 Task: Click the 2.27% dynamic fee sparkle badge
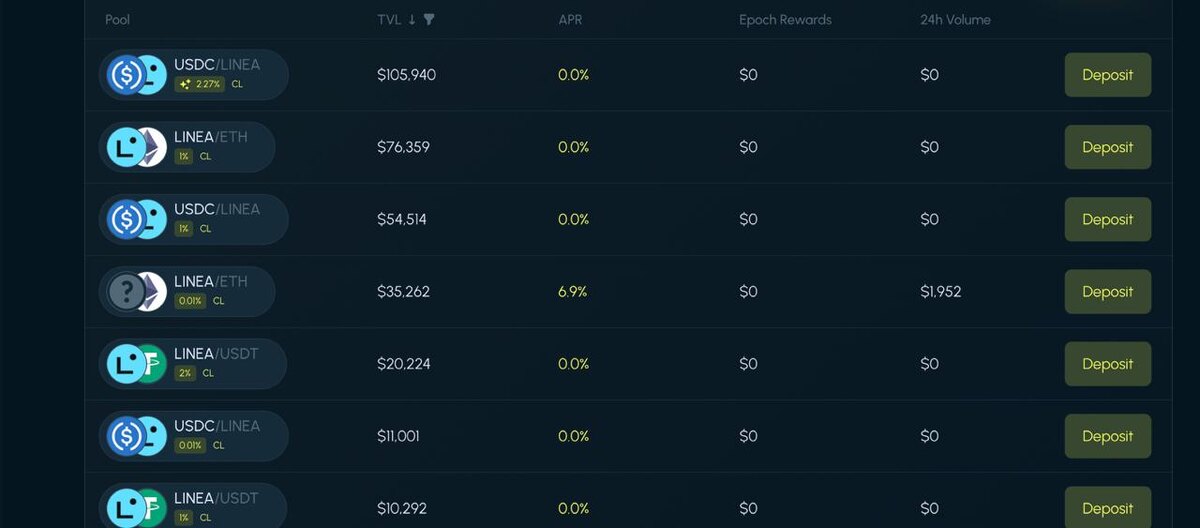coord(199,85)
